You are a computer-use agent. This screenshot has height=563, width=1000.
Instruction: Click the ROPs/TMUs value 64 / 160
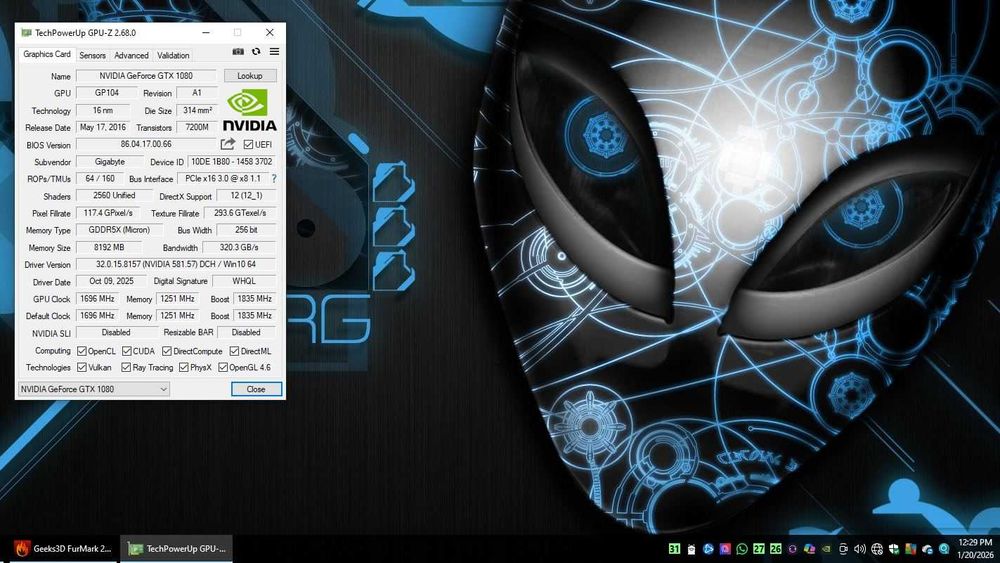100,179
